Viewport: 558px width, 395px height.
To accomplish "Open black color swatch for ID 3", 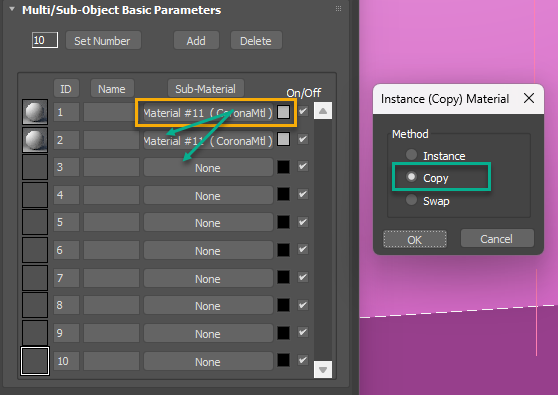I will pyautogui.click(x=283, y=167).
